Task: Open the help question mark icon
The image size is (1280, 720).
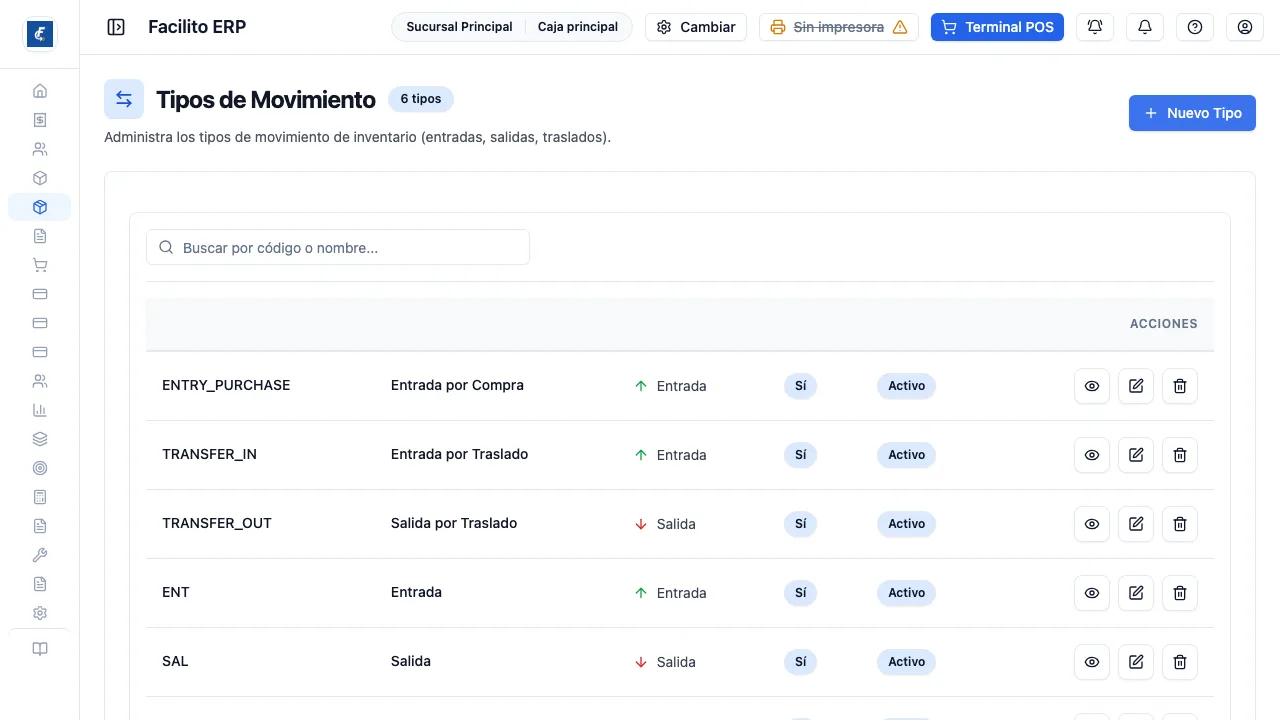Action: pyautogui.click(x=1195, y=27)
